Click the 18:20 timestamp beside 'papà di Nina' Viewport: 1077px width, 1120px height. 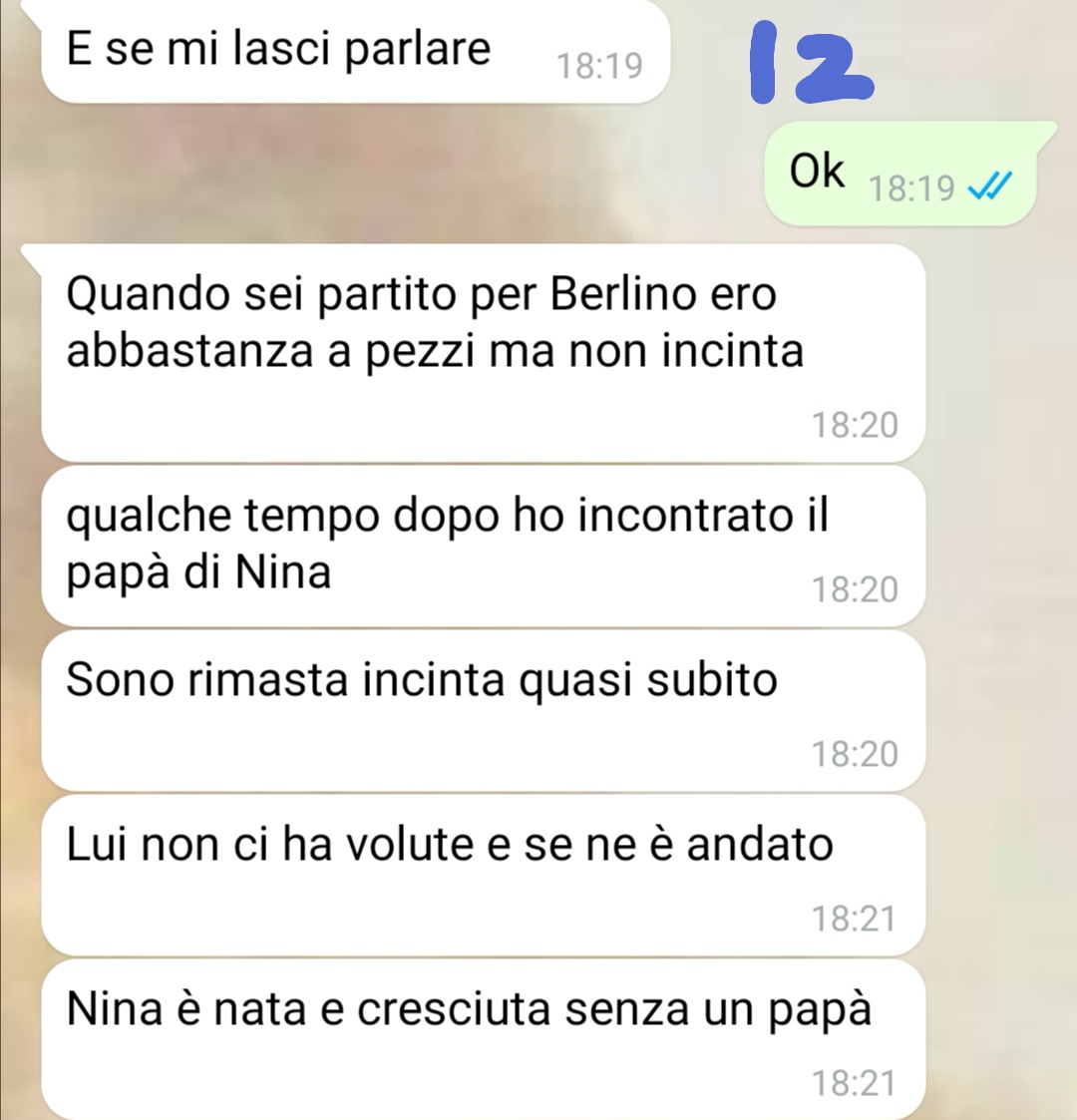855,590
